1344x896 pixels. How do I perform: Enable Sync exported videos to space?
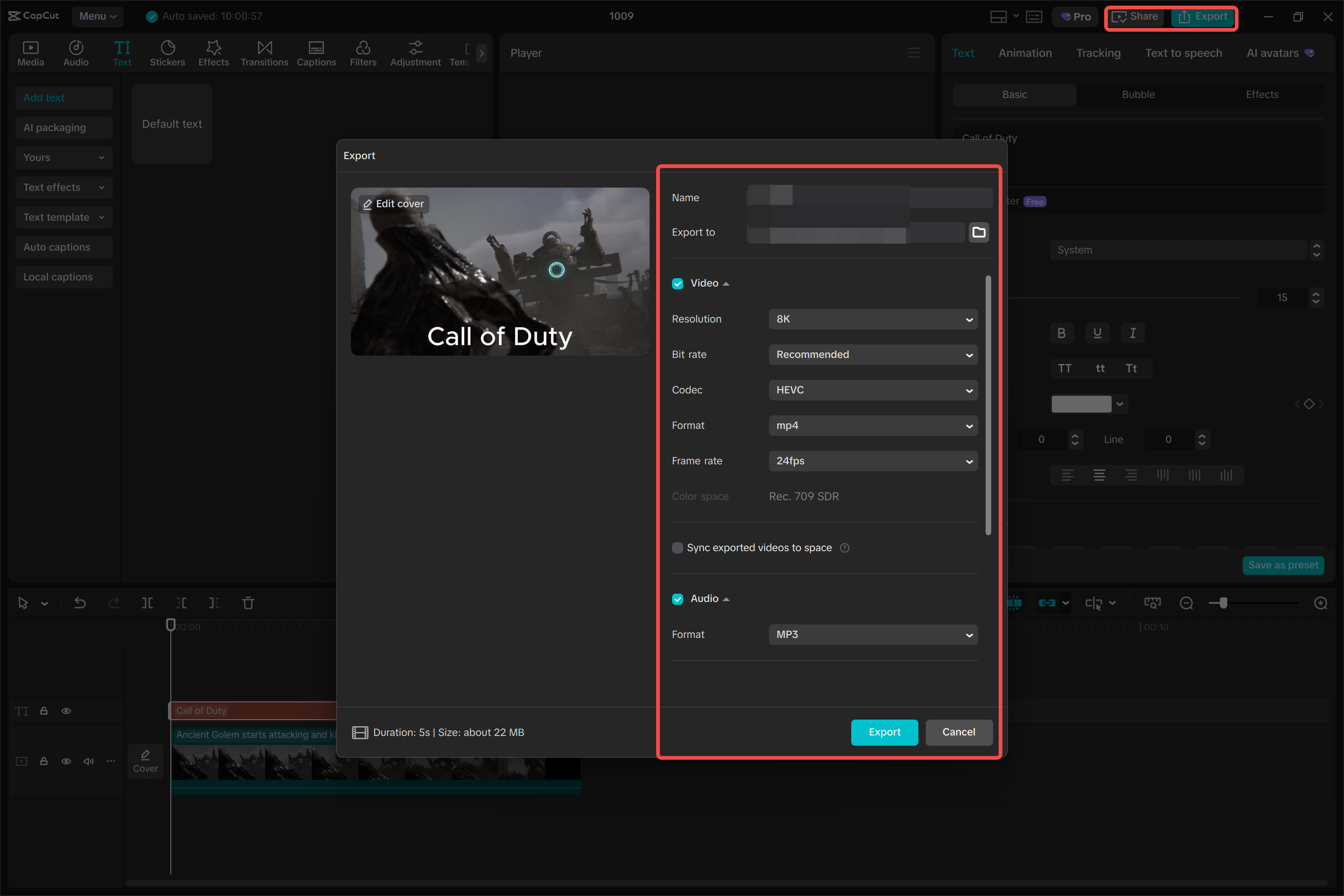tap(677, 547)
